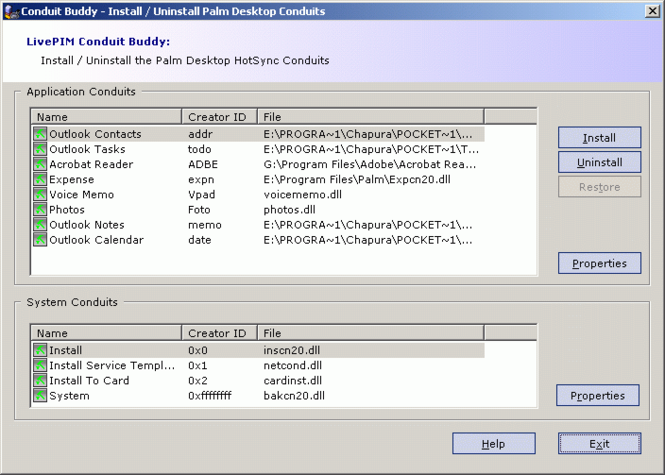Click the 0xffffffff creator ID cell
This screenshot has height=475, width=665.
tap(210, 396)
